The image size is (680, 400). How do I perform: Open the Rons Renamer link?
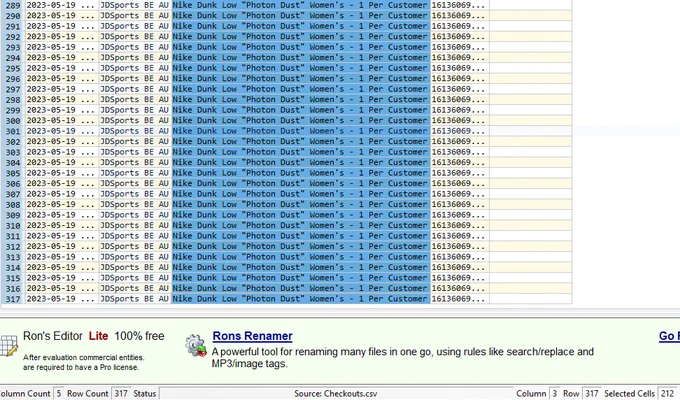point(252,336)
